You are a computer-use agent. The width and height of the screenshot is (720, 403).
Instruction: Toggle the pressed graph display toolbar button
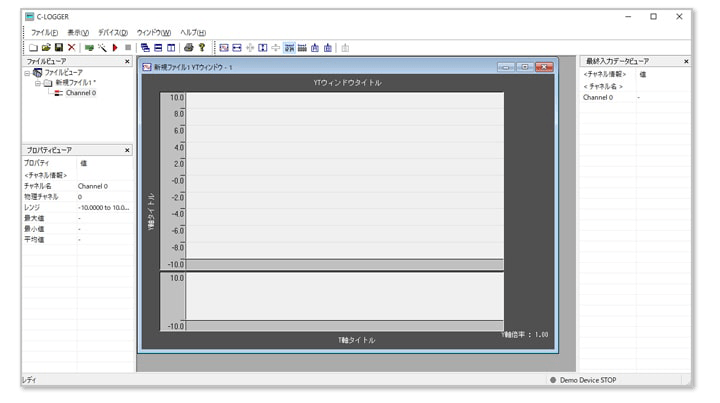coord(289,47)
